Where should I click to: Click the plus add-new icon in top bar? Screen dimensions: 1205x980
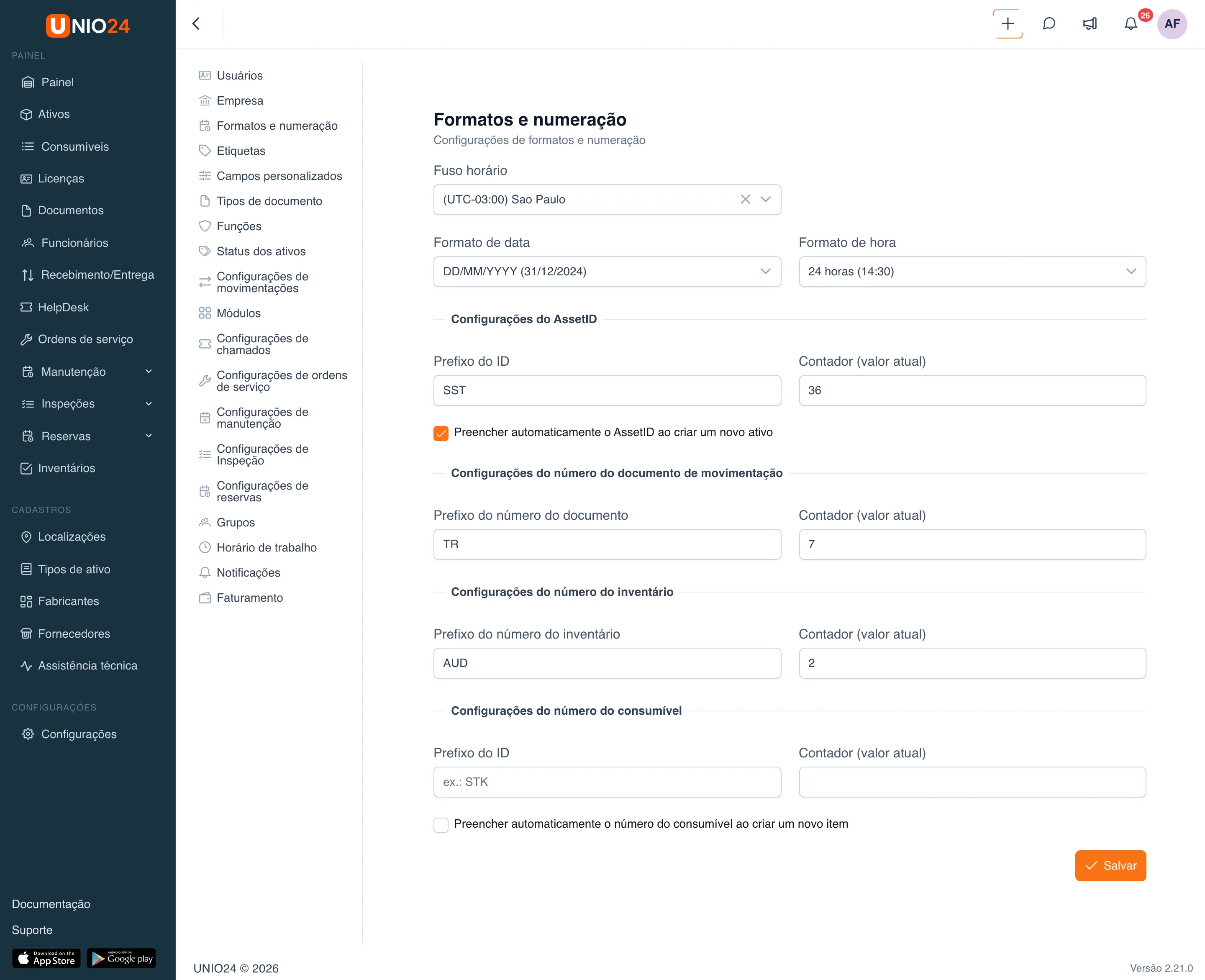pyautogui.click(x=1008, y=24)
